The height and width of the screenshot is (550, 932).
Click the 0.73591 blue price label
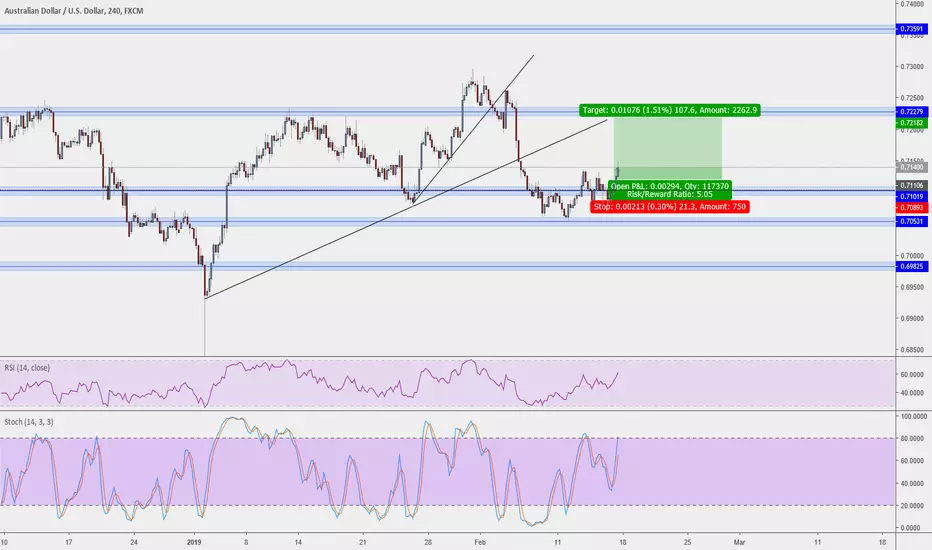point(911,29)
